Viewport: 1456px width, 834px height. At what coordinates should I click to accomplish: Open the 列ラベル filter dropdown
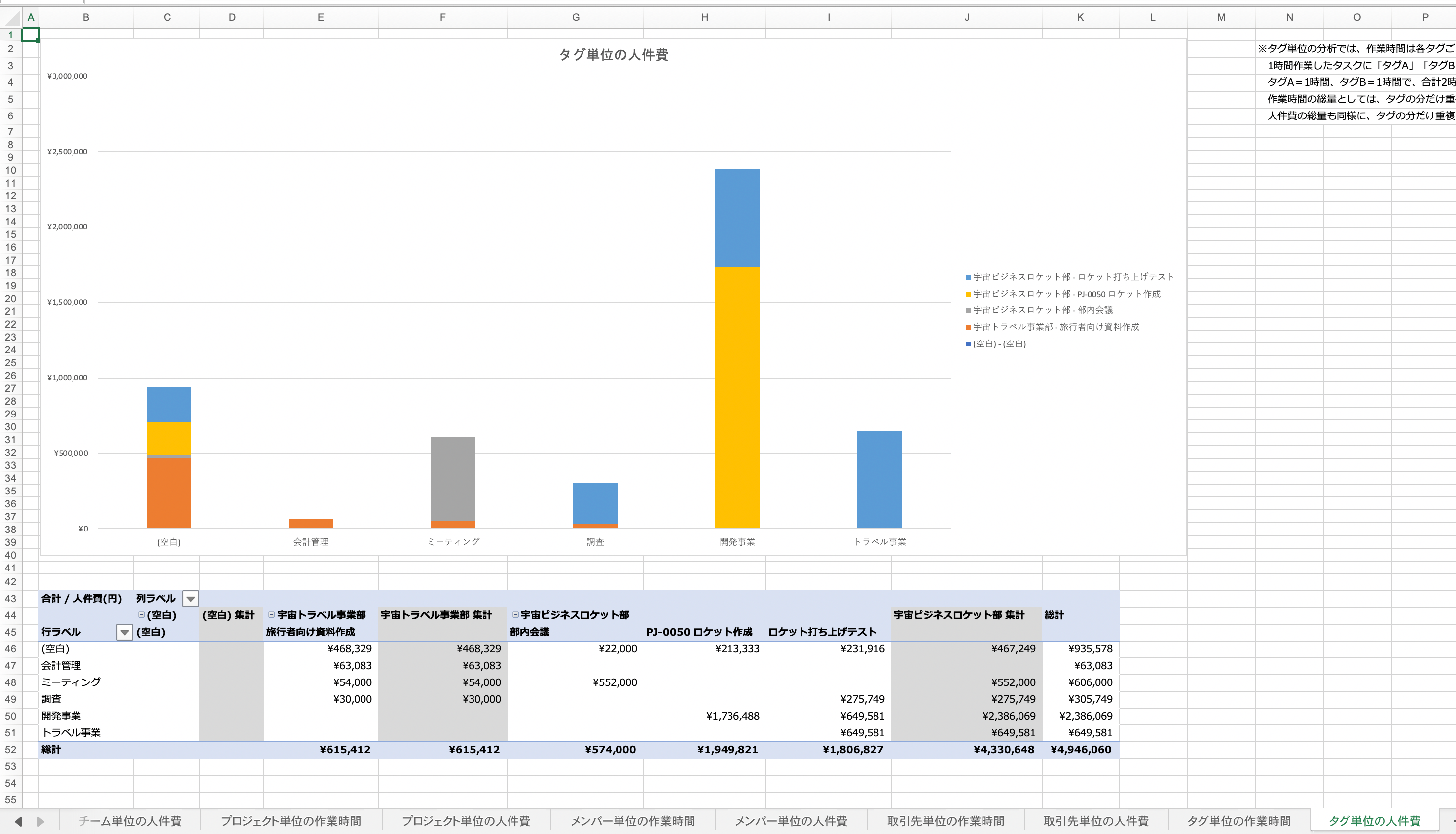(x=190, y=599)
